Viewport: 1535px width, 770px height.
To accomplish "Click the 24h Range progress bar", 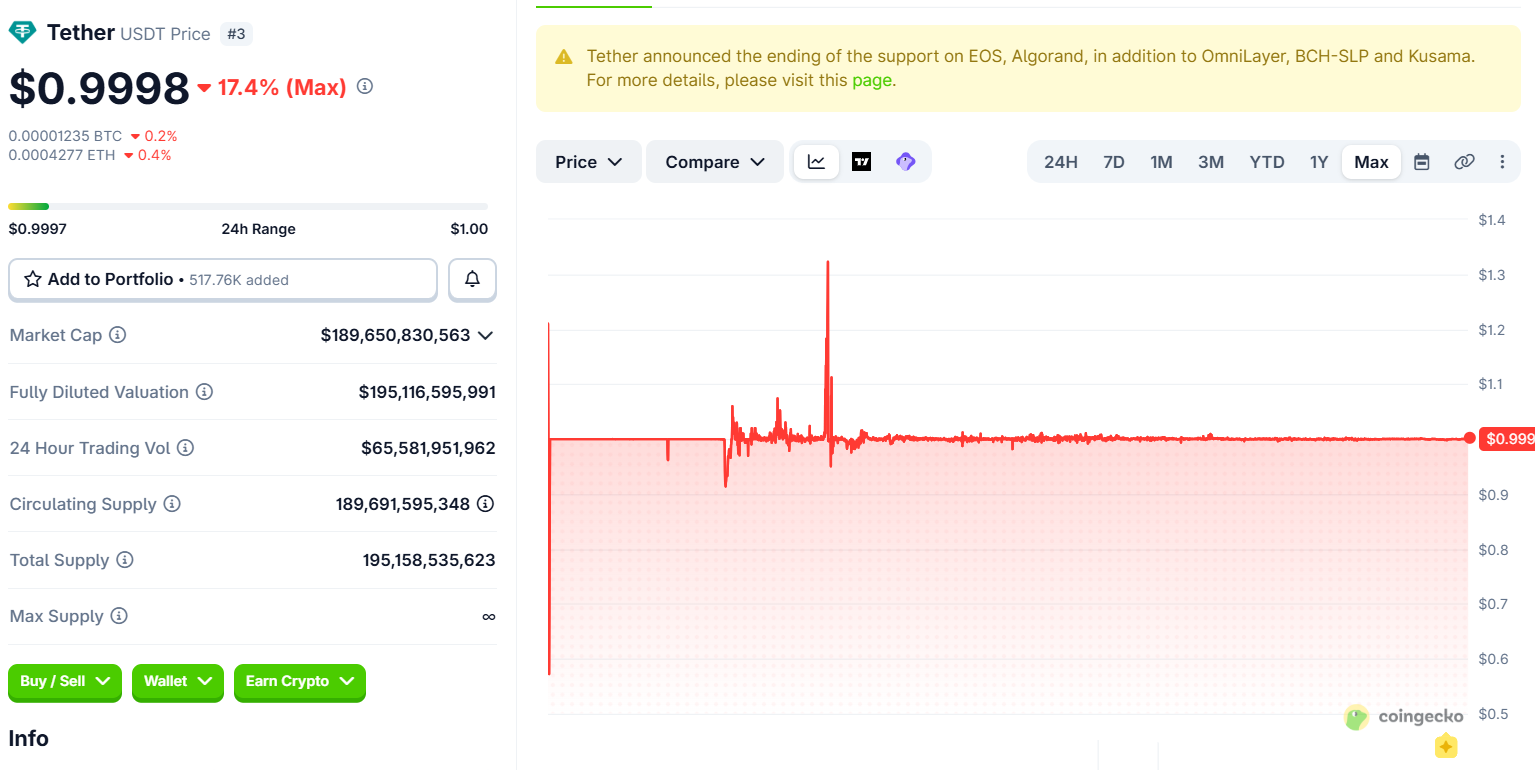I will pos(248,207).
